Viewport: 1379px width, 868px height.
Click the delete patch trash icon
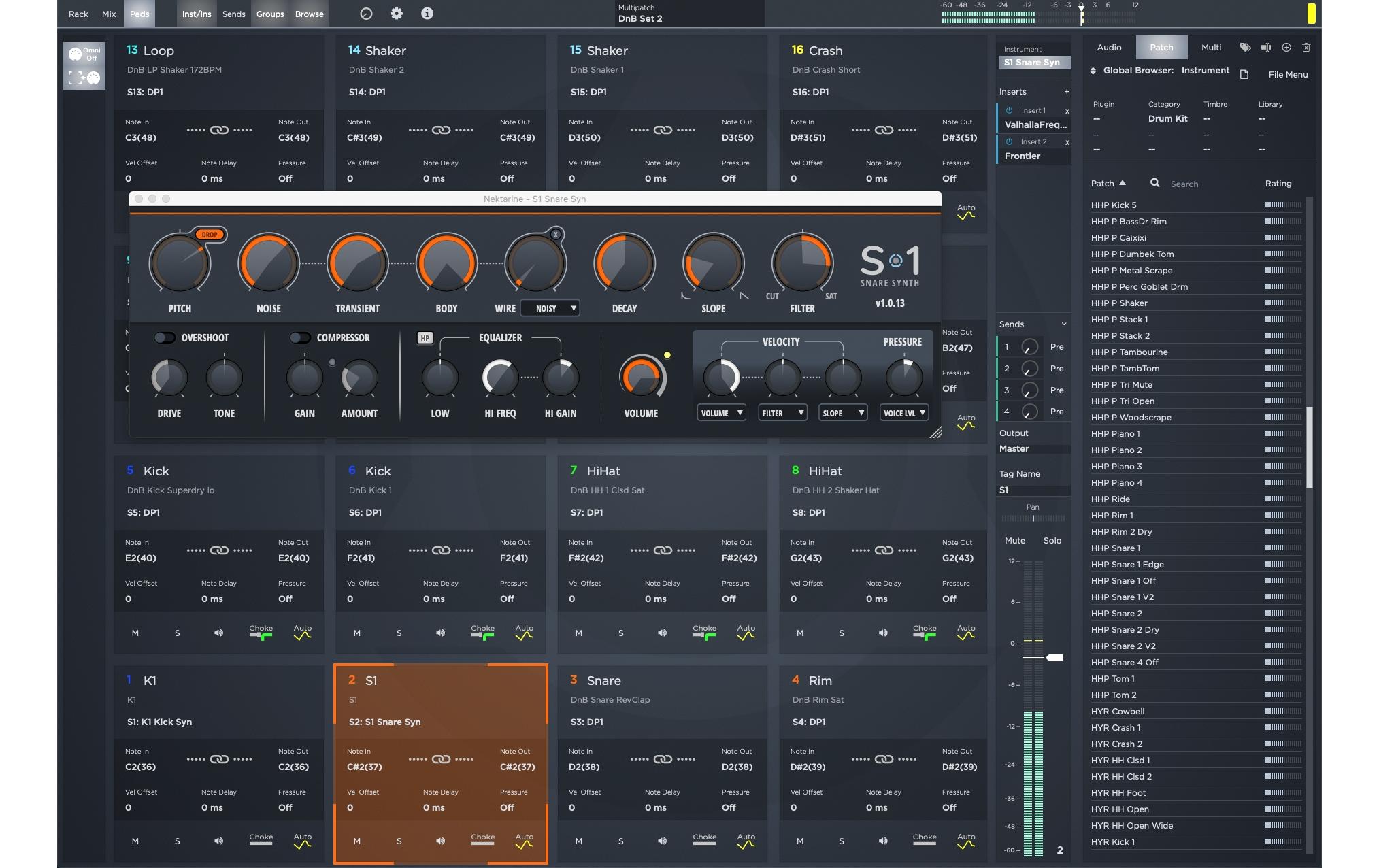[x=1306, y=48]
